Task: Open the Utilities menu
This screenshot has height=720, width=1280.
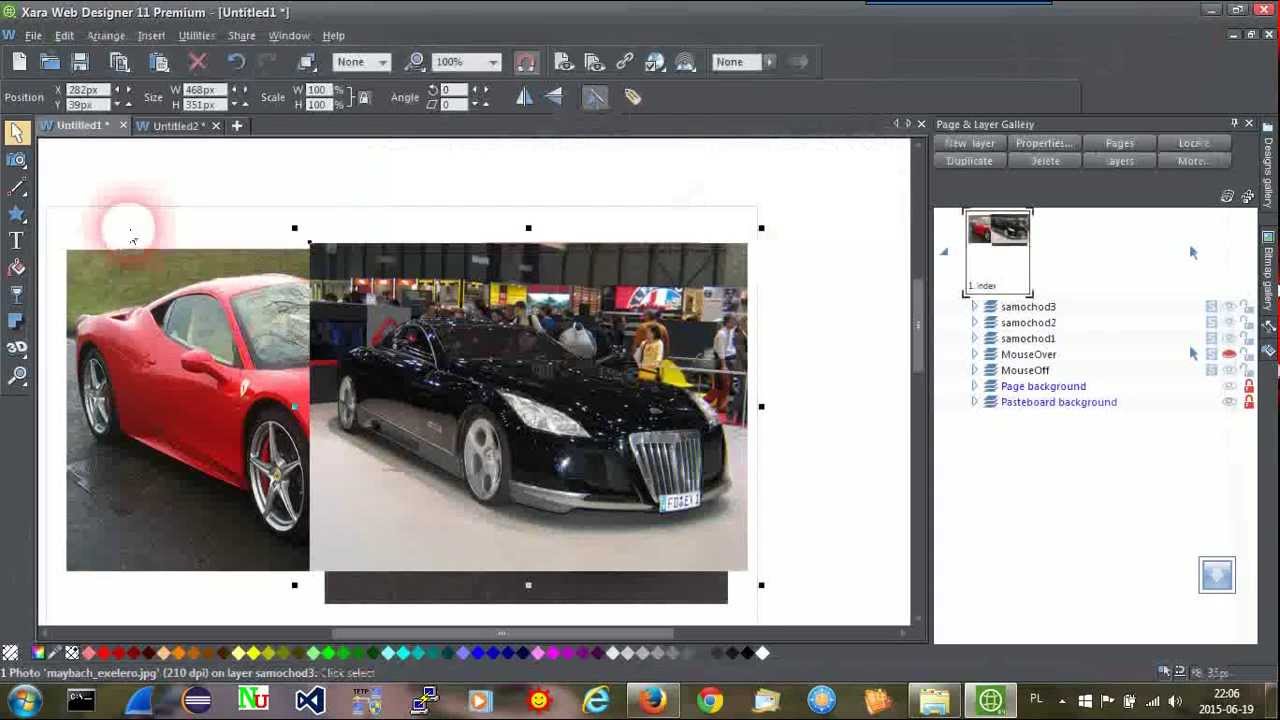Action: (196, 35)
